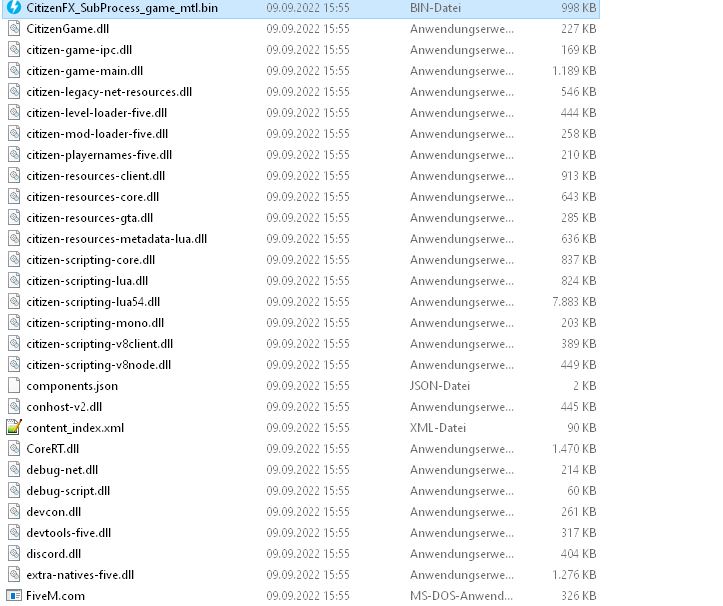This screenshot has height=606, width=723.
Task: Click the citizen-game-main.dll icon
Action: coord(14,71)
